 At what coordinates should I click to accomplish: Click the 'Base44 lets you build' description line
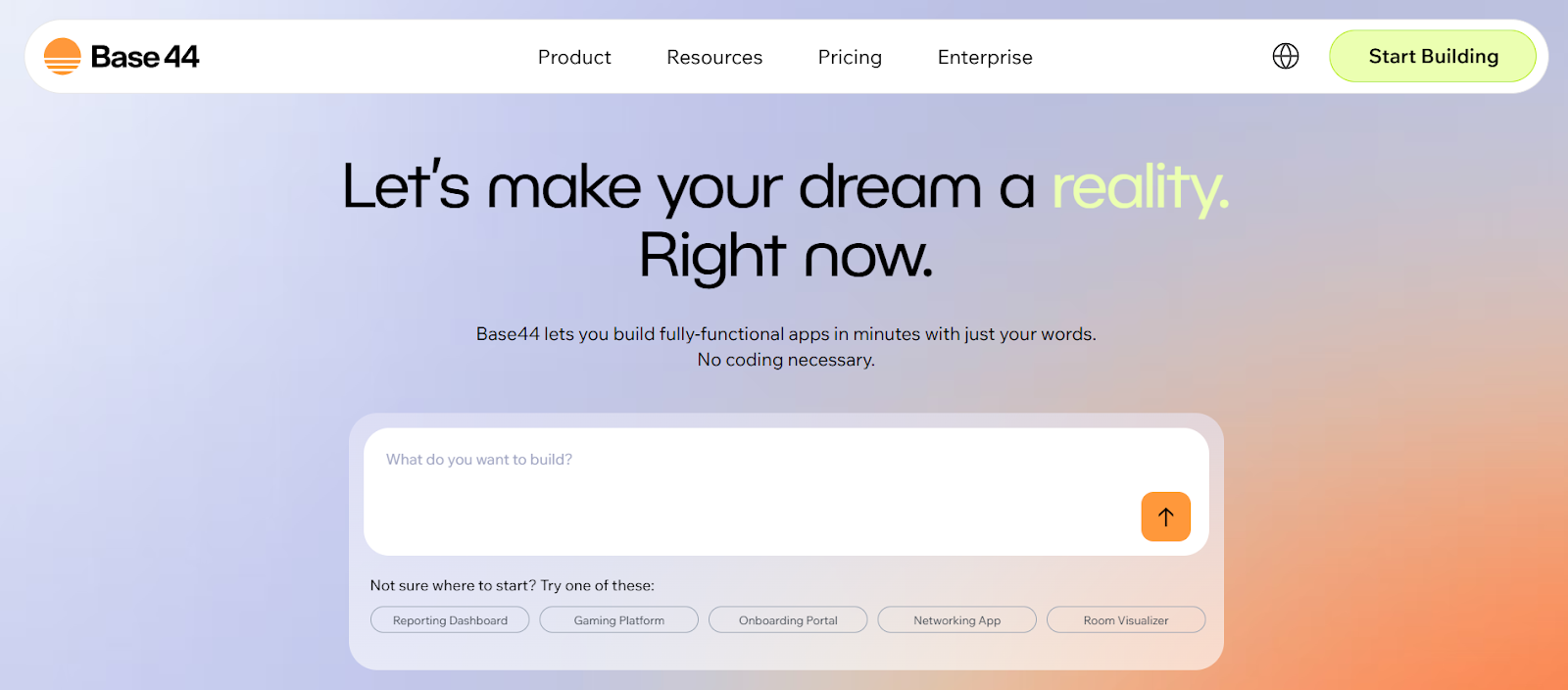click(x=786, y=334)
